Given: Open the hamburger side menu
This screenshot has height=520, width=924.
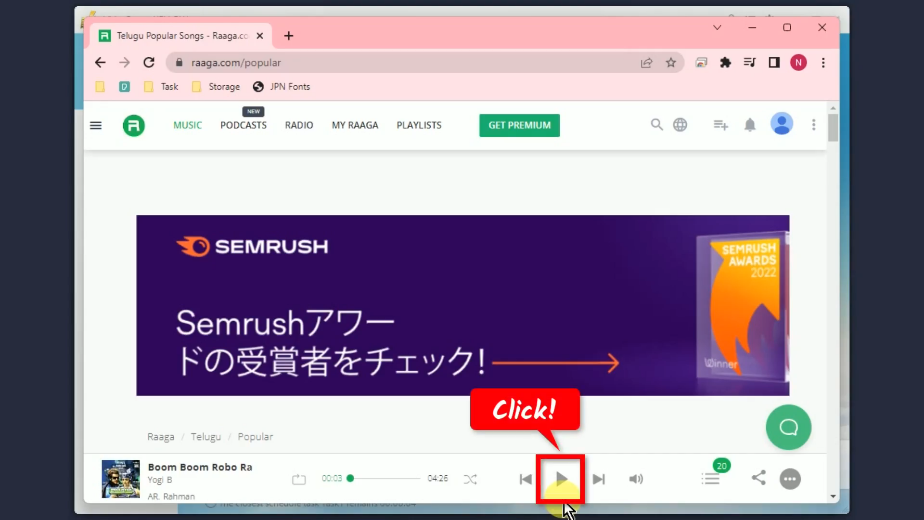Looking at the screenshot, I should tap(95, 125).
